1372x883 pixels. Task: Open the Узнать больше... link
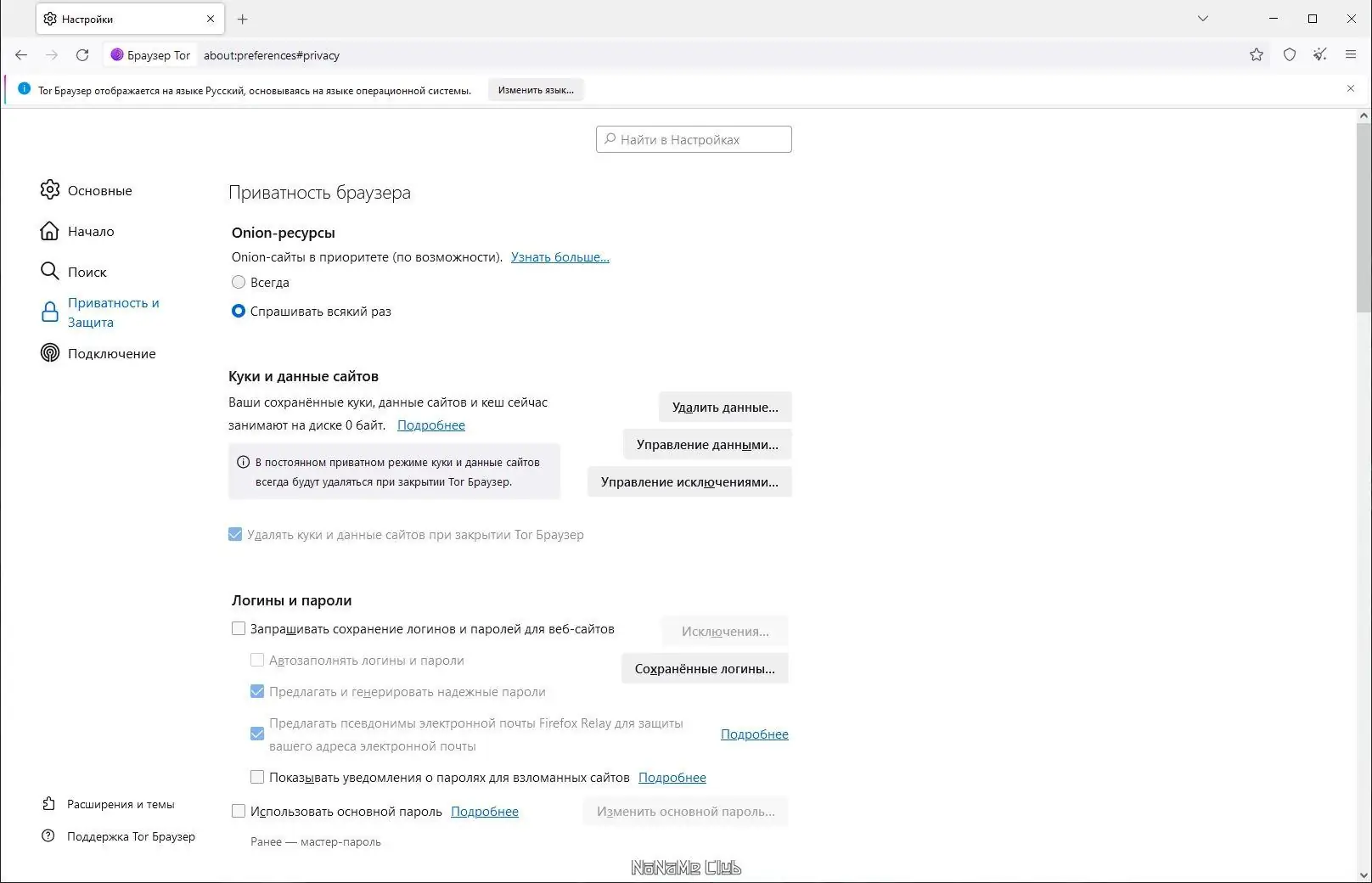[x=560, y=256]
